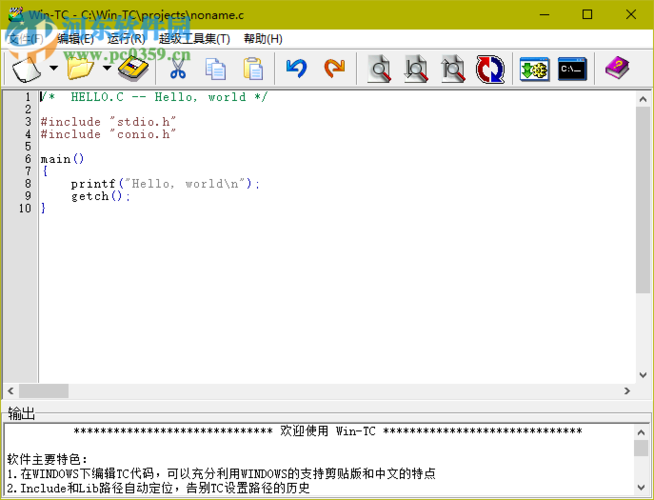654x500 pixels.
Task: Click the Replace red-blue arrows icon
Action: tap(490, 69)
